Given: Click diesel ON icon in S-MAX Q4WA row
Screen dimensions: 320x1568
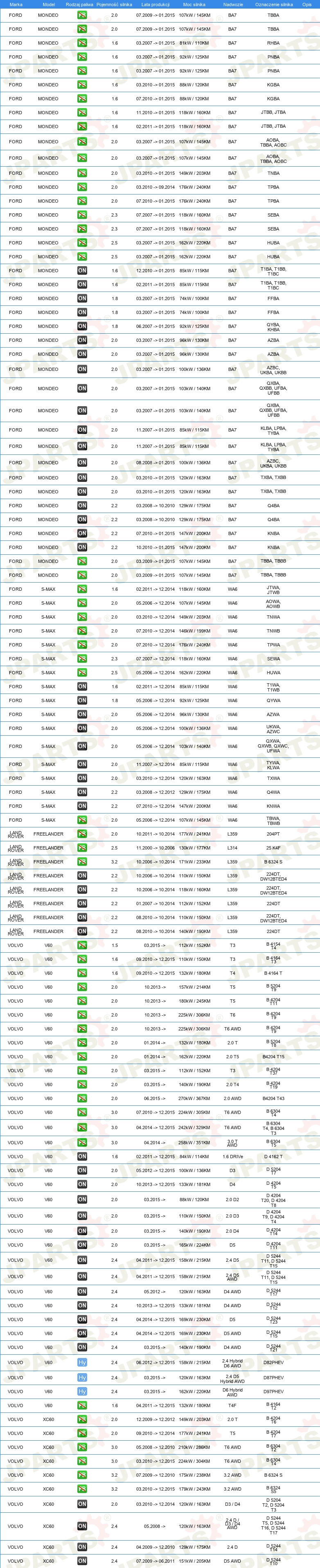Looking at the screenshot, I should 82,793.
